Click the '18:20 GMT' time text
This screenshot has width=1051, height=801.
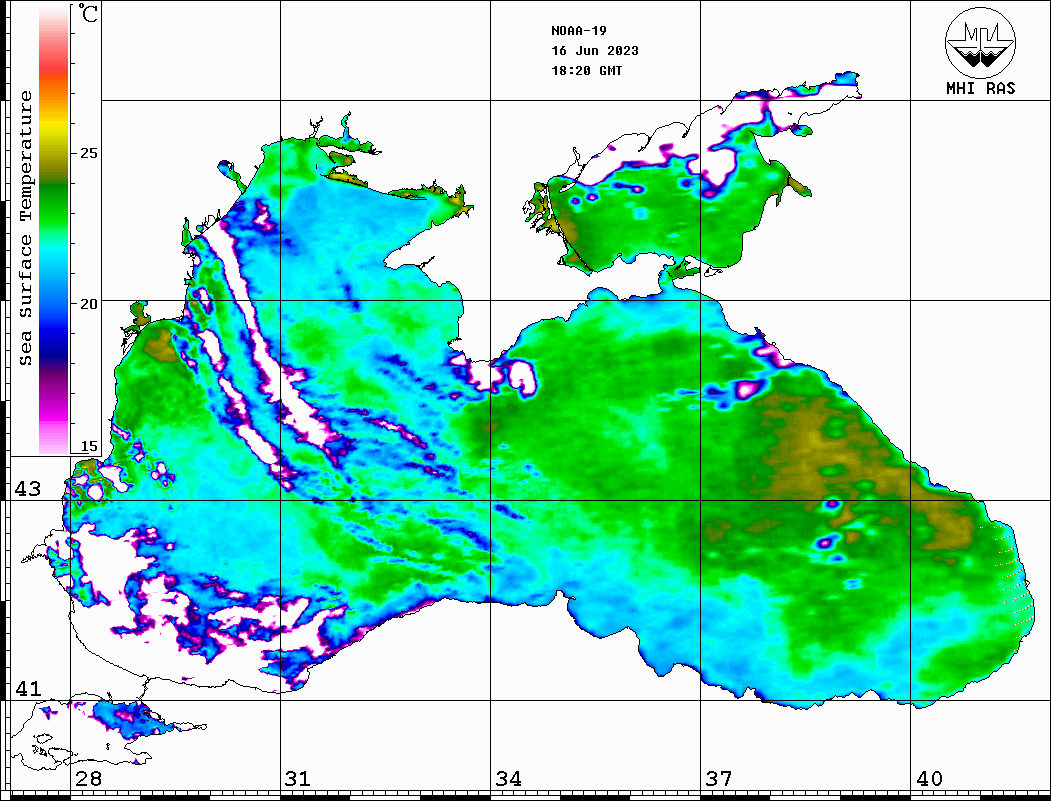point(587,70)
